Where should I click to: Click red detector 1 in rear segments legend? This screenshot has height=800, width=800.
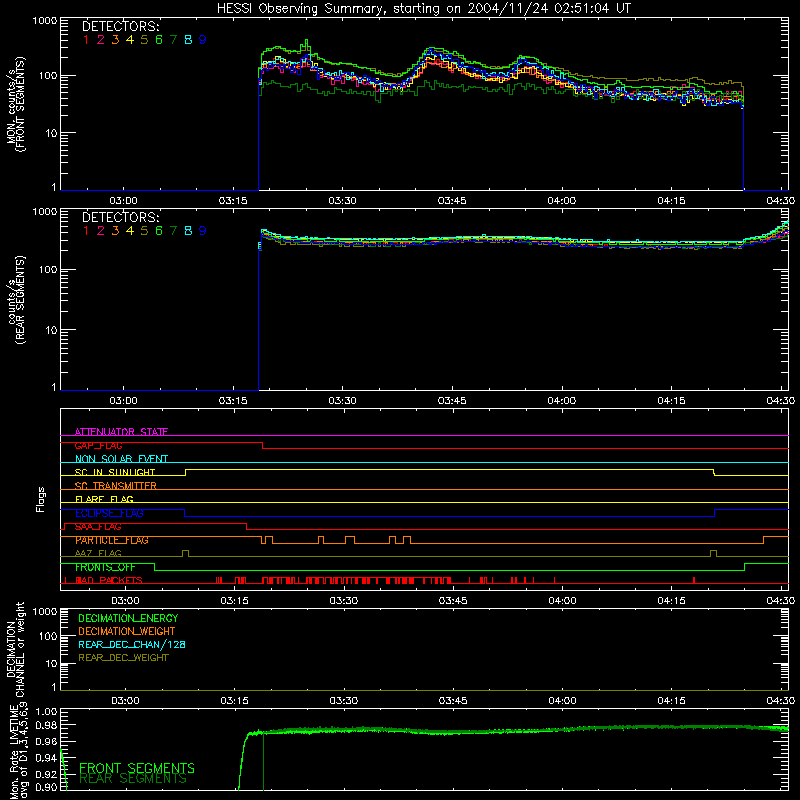tap(86, 231)
